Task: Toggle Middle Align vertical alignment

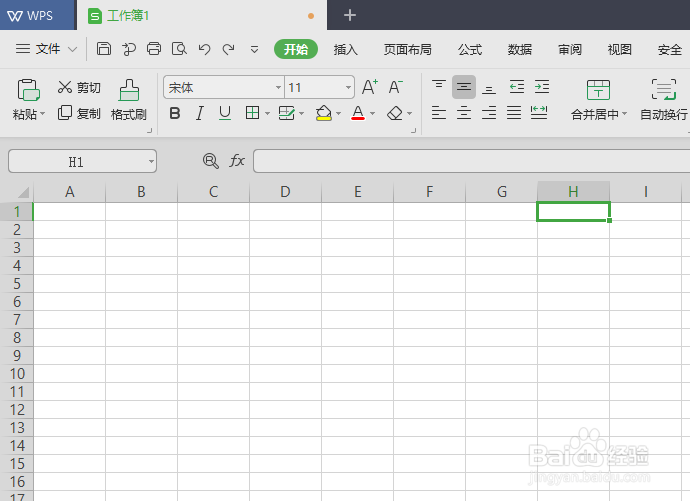Action: (x=464, y=87)
